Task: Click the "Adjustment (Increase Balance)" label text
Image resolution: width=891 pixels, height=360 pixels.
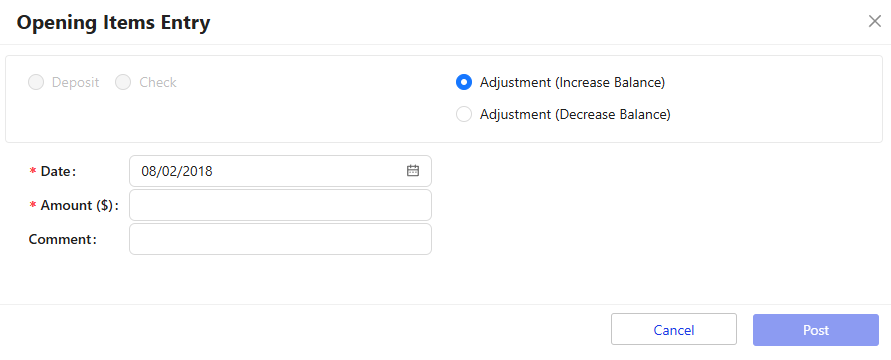Action: point(572,82)
